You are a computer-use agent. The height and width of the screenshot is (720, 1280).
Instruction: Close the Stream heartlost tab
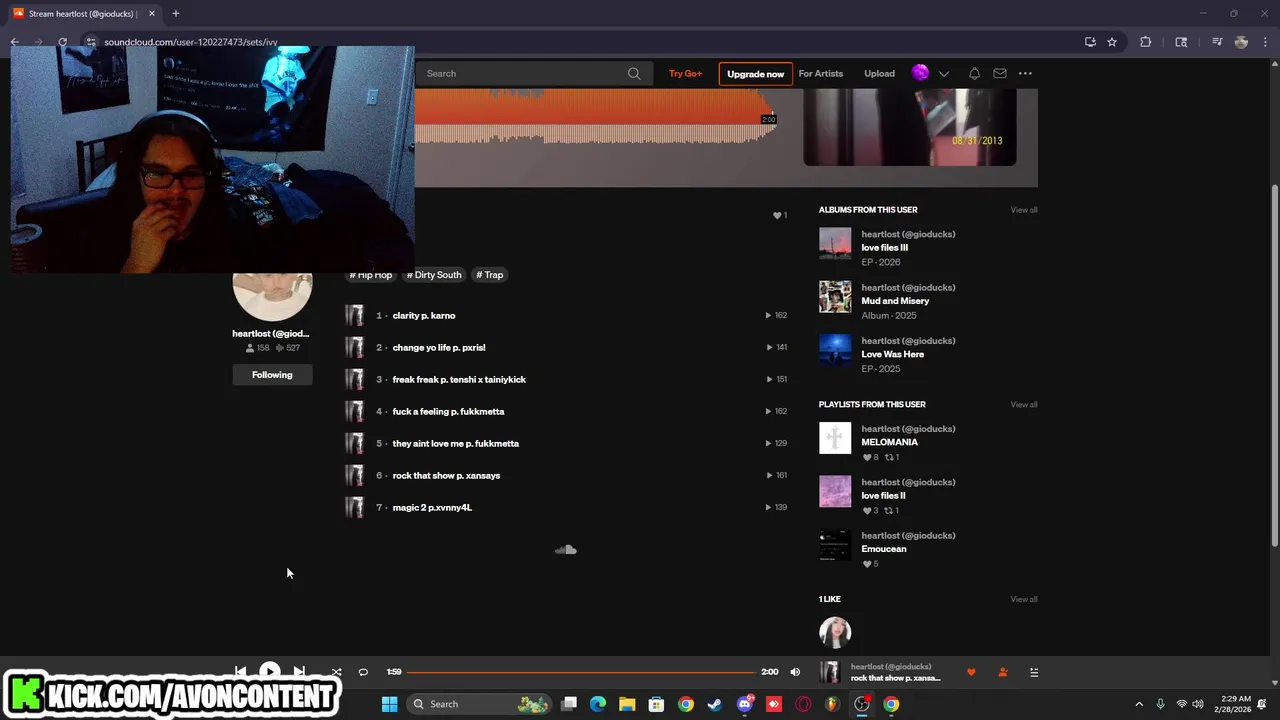(x=152, y=14)
